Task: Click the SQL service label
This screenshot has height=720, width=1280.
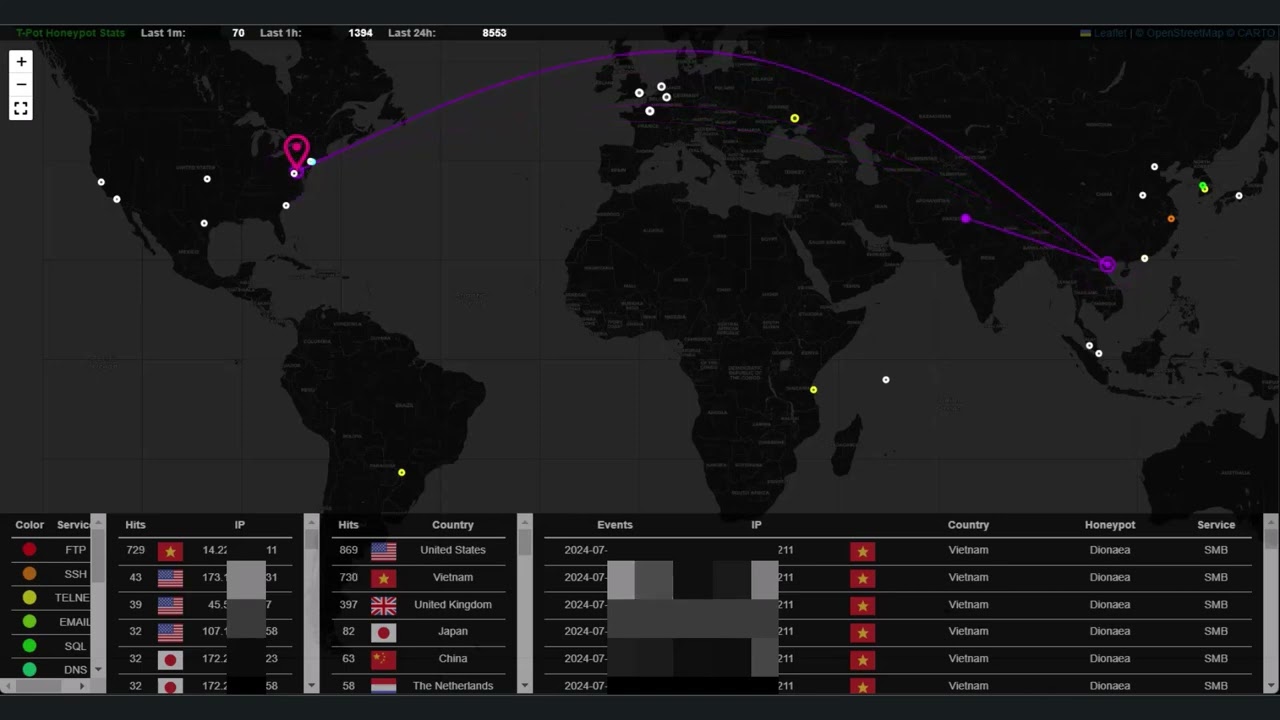Action: click(x=76, y=646)
